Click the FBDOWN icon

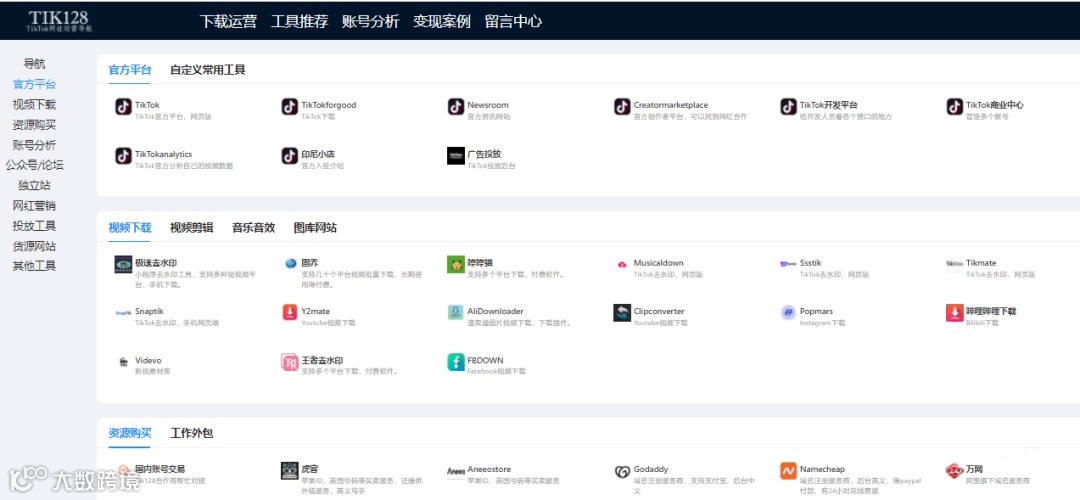pyautogui.click(x=455, y=362)
